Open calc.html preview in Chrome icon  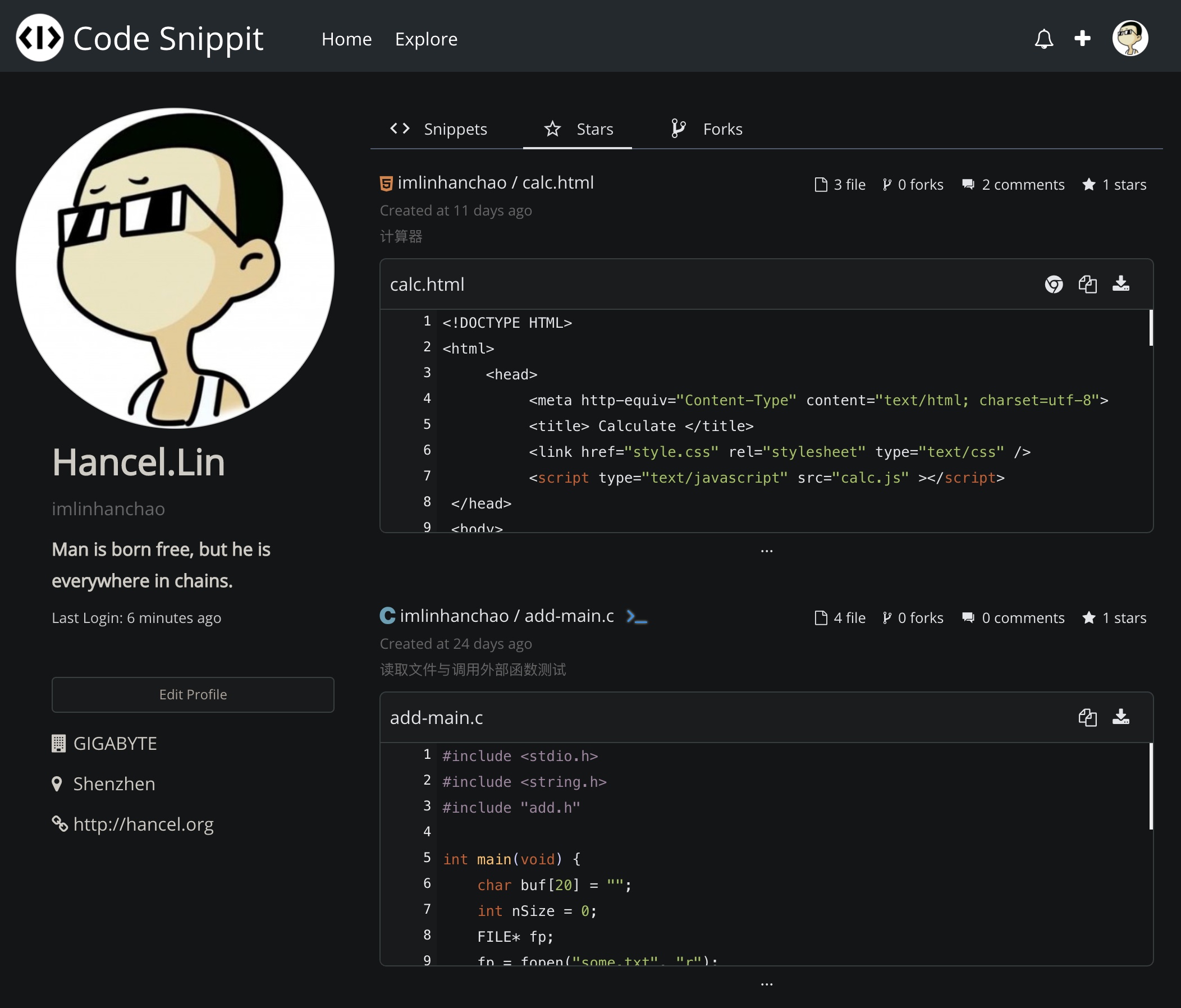(x=1054, y=284)
